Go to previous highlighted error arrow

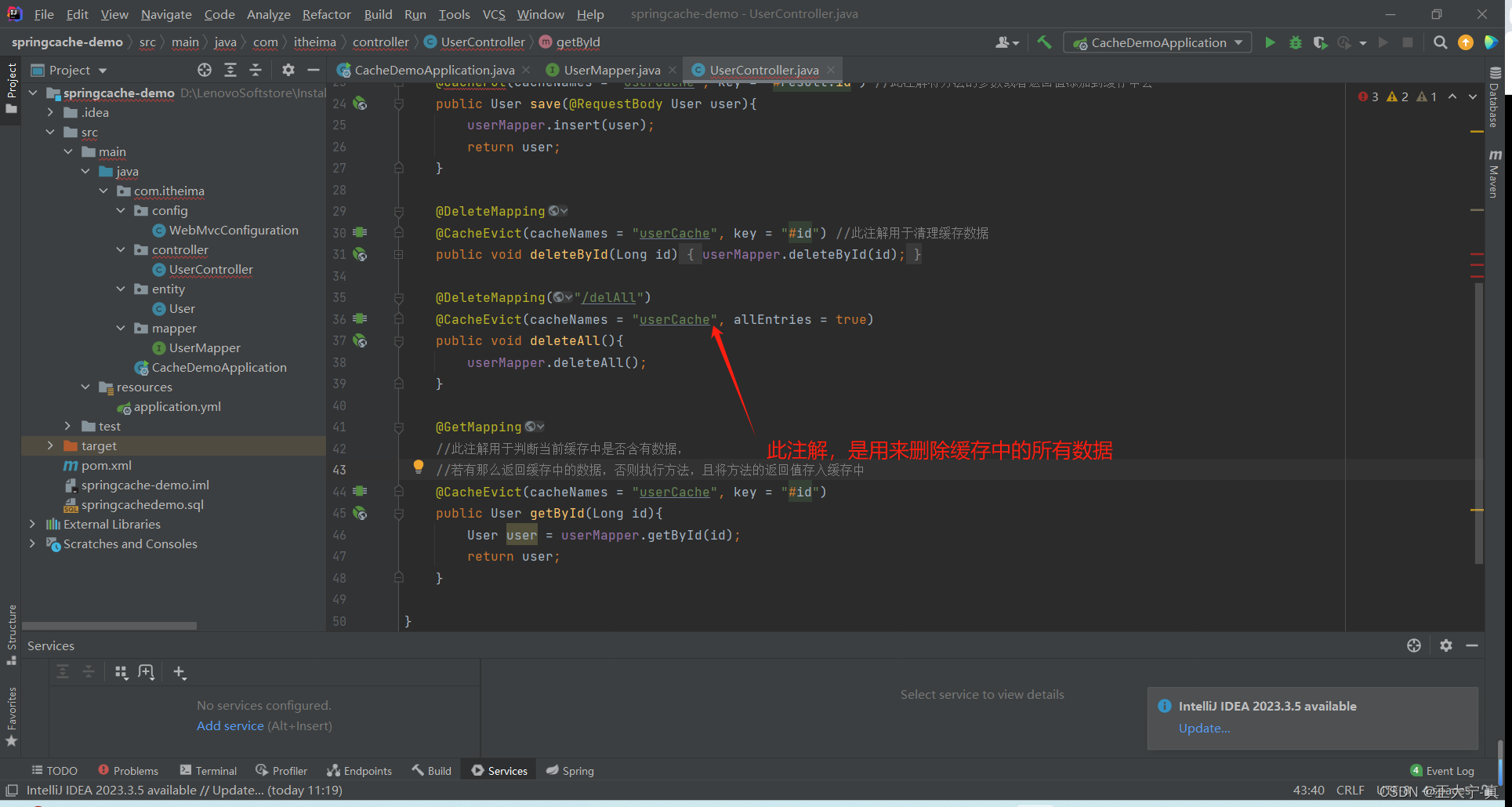tap(1452, 96)
